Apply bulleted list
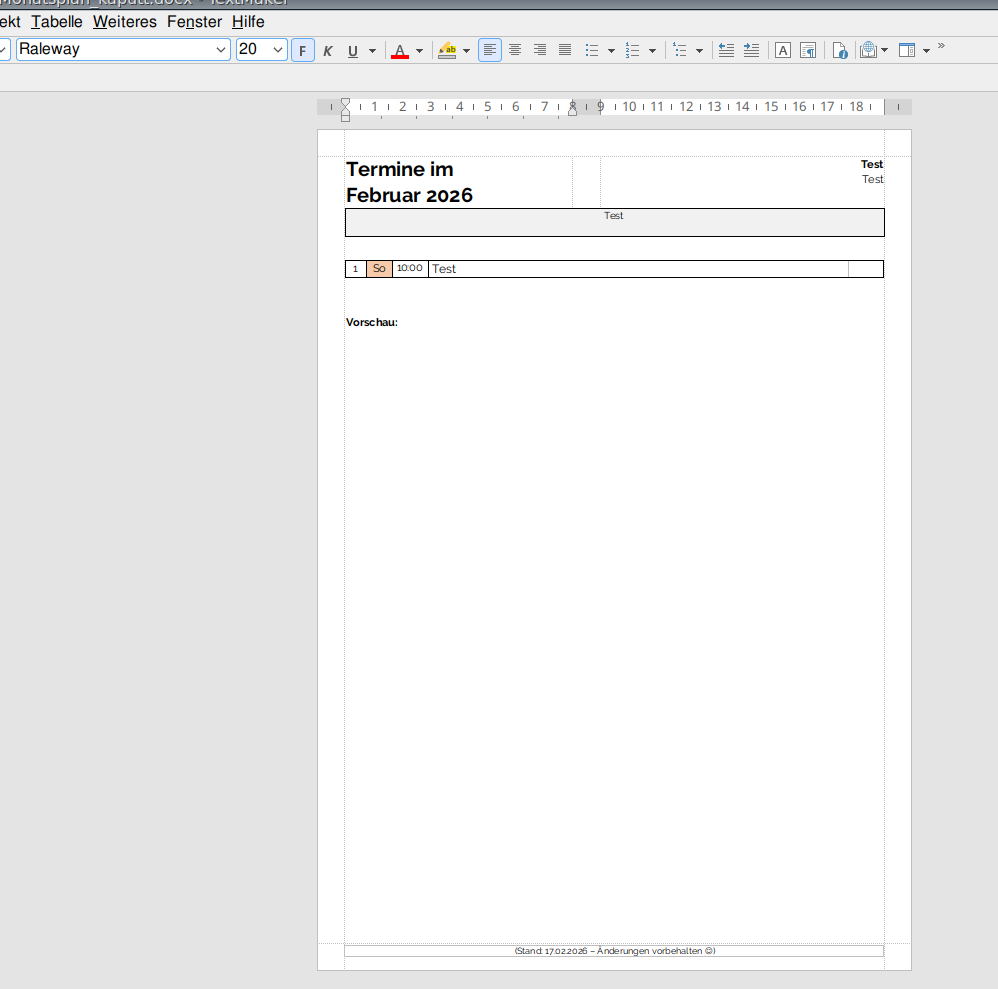 (592, 51)
